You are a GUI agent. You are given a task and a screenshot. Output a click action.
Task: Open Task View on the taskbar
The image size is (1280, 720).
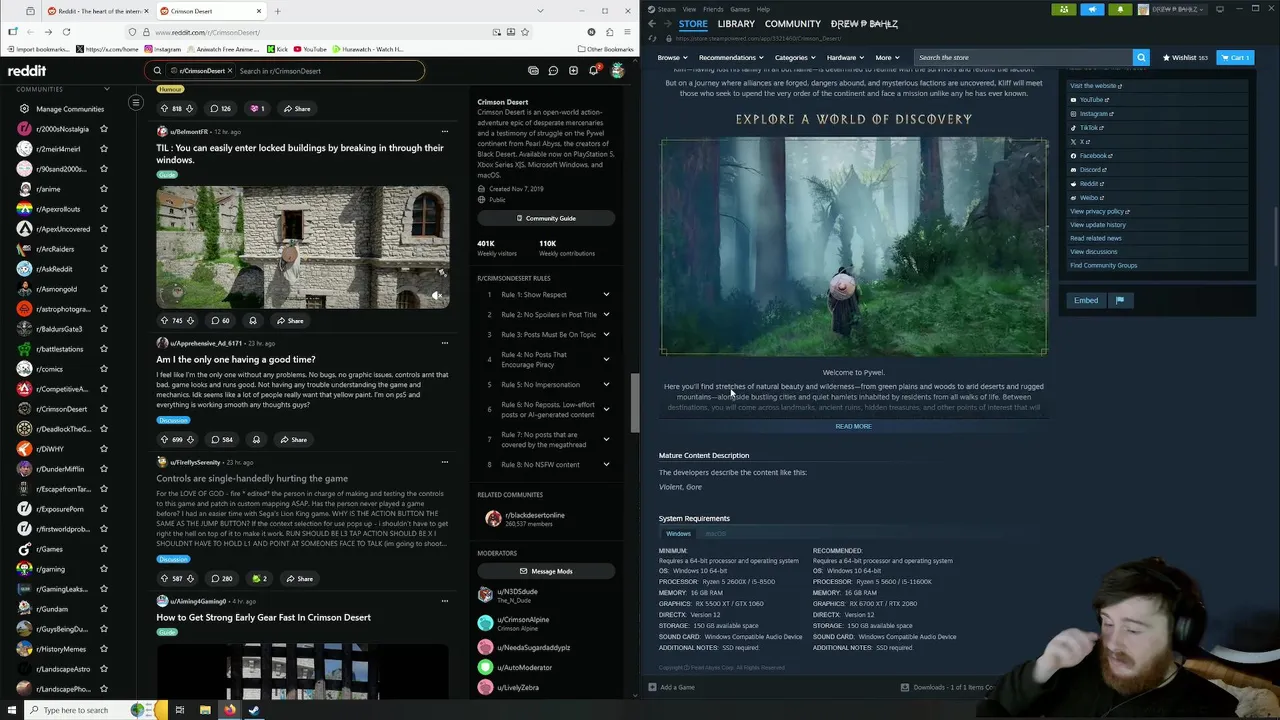coord(180,710)
